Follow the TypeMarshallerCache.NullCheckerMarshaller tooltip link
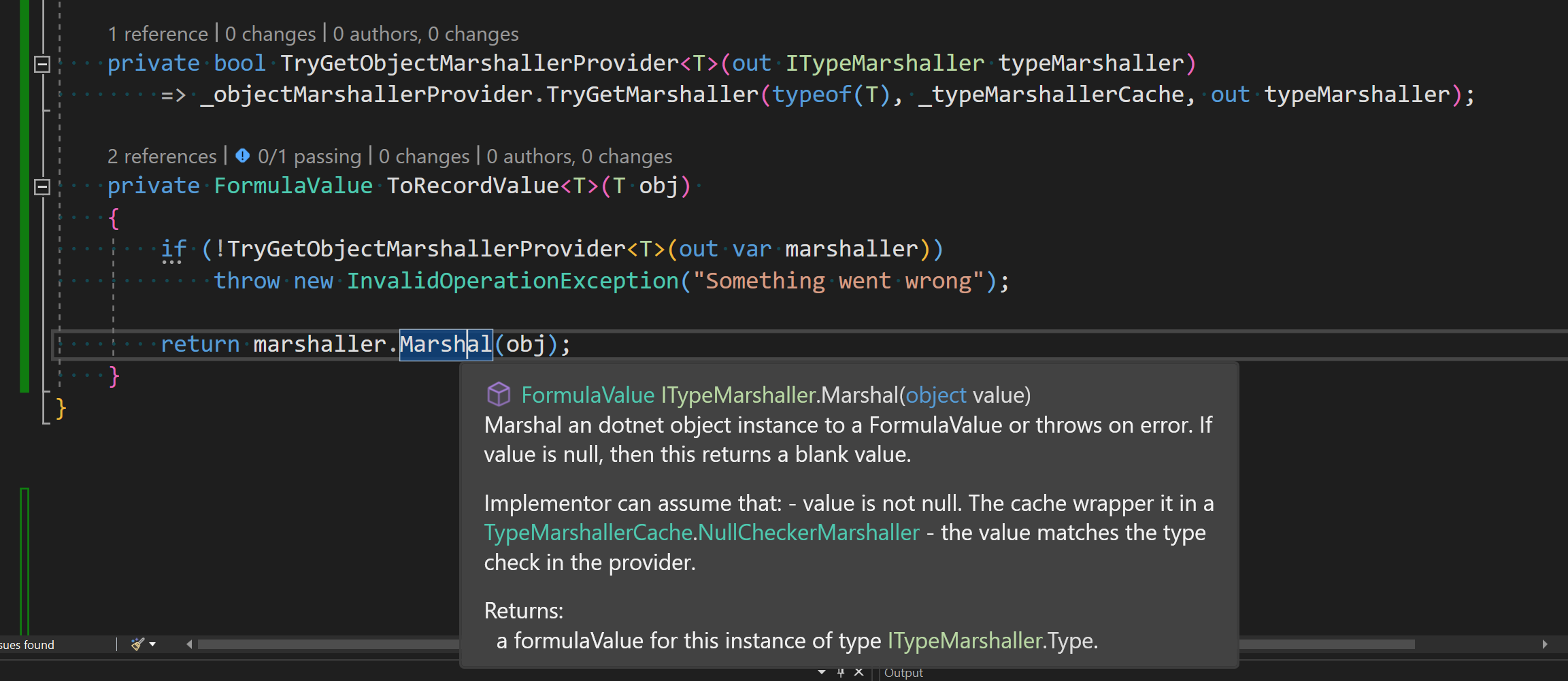Screen dimensions: 1568x681 coord(701,532)
